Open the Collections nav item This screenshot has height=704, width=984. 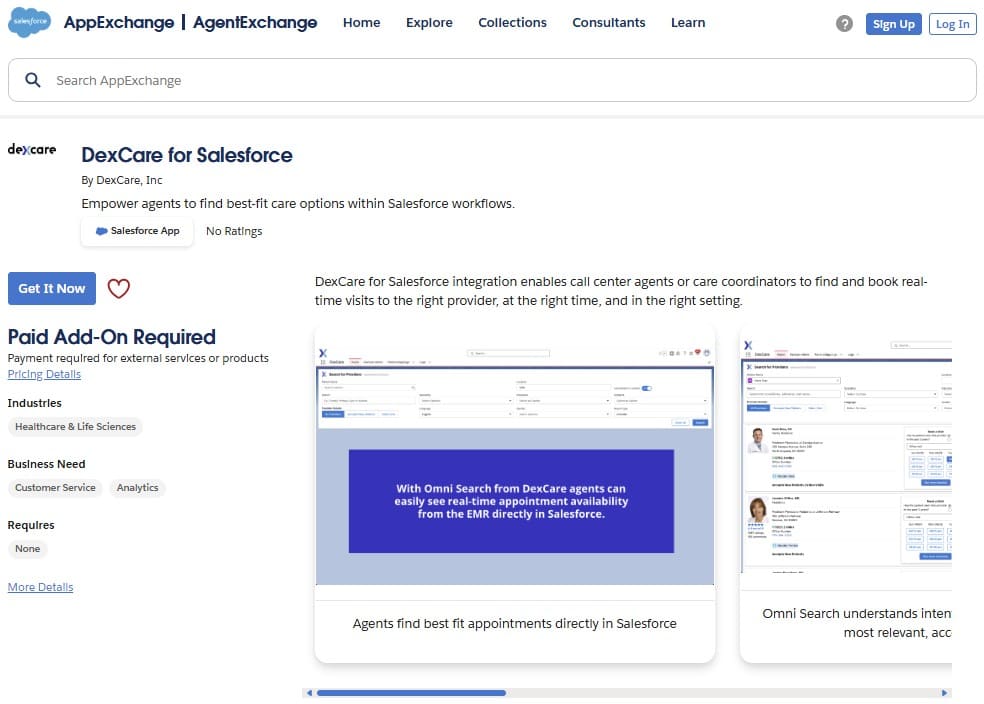512,23
